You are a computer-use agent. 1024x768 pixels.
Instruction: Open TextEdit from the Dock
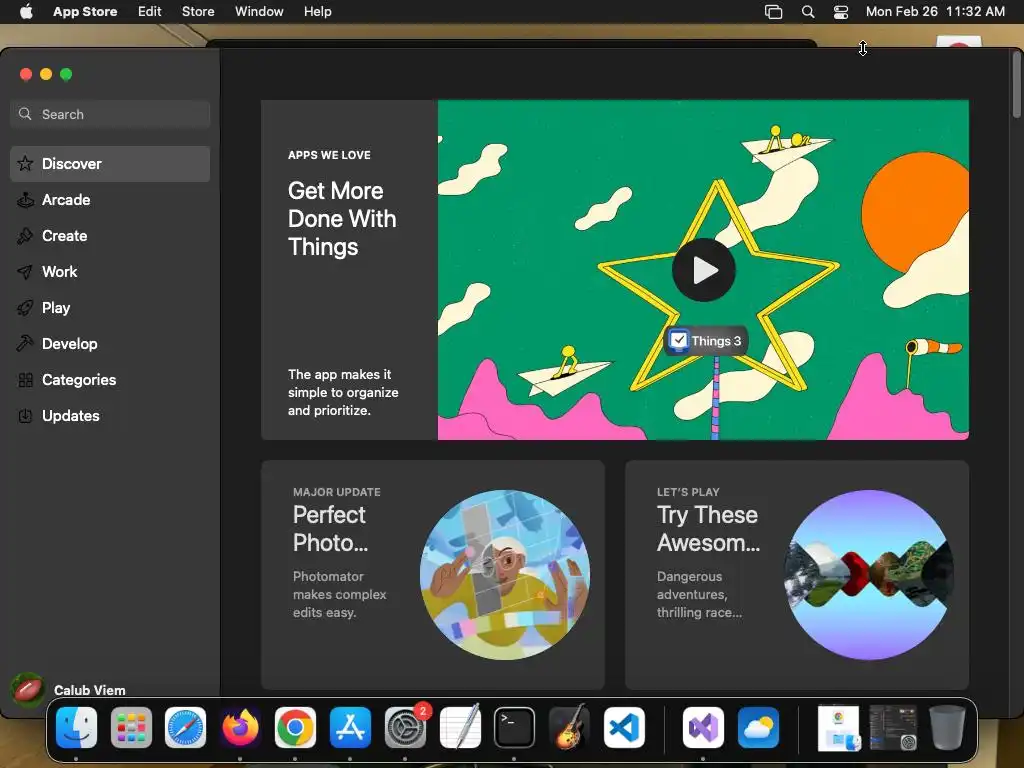[460, 728]
